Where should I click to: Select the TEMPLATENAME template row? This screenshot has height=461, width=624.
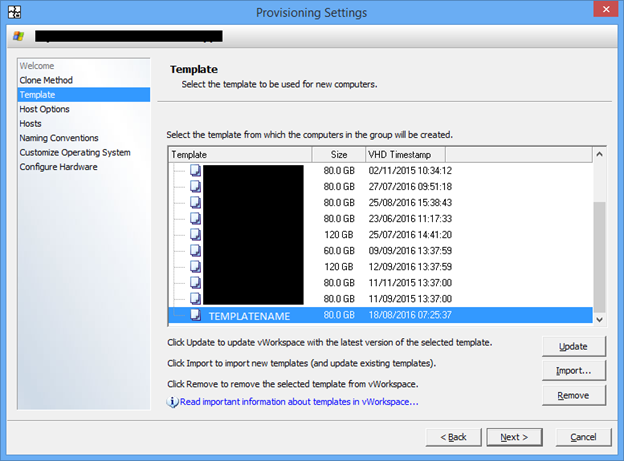click(380, 315)
